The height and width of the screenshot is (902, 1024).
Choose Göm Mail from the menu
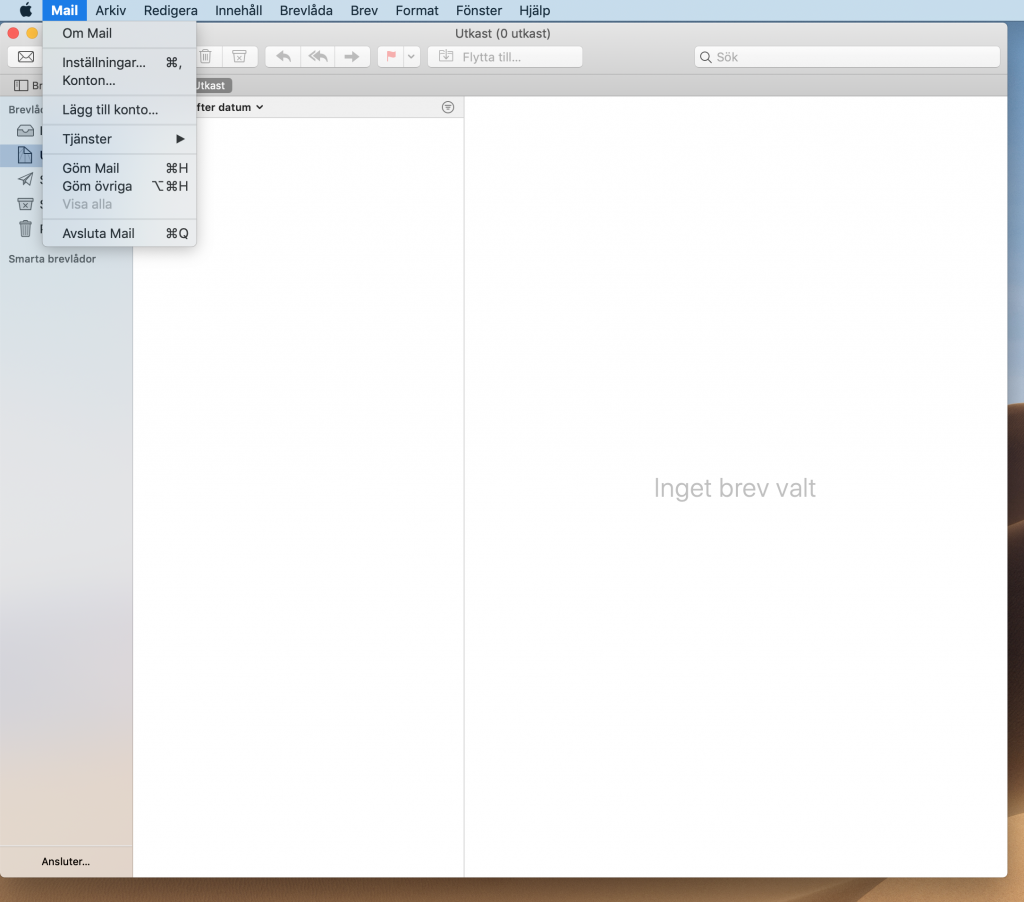pos(120,169)
